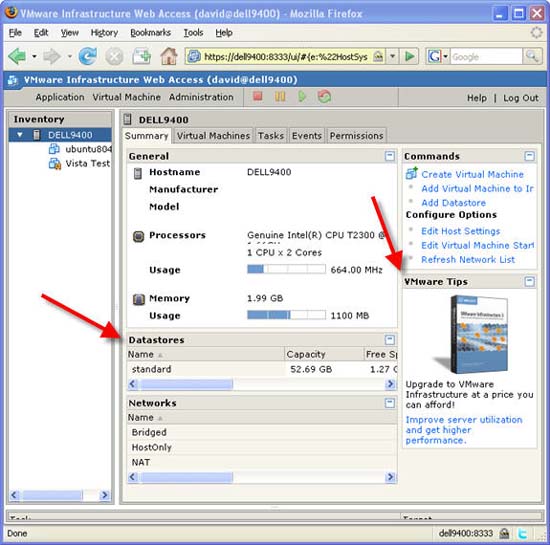Select the Summary tab
The image size is (550, 545).
(147, 136)
